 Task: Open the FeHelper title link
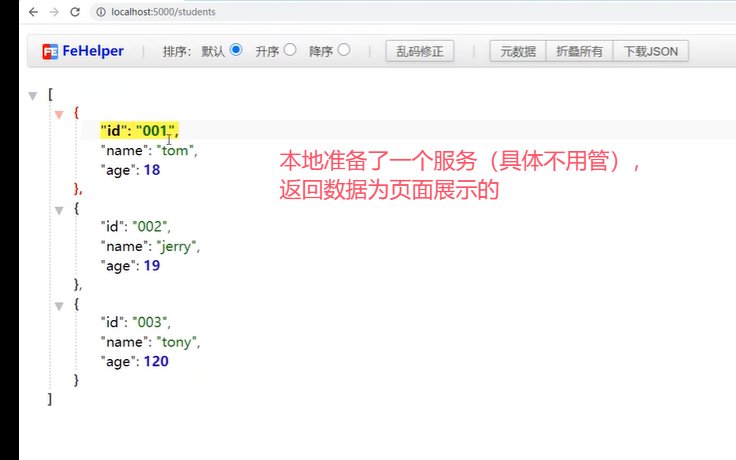click(93, 51)
